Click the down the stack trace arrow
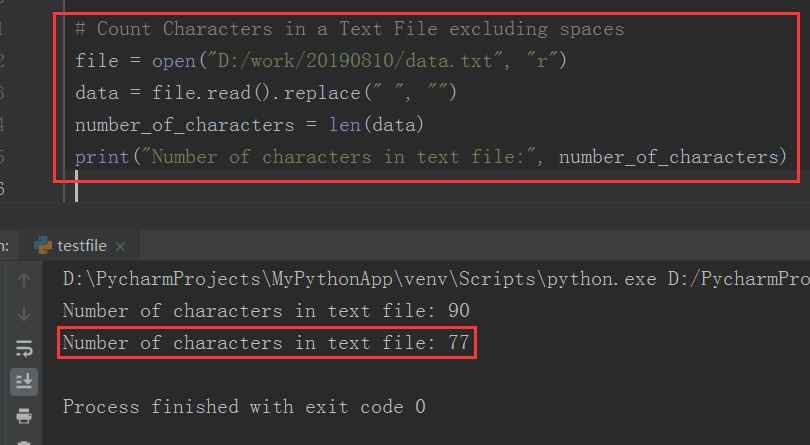This screenshot has width=810, height=445. tap(24, 314)
